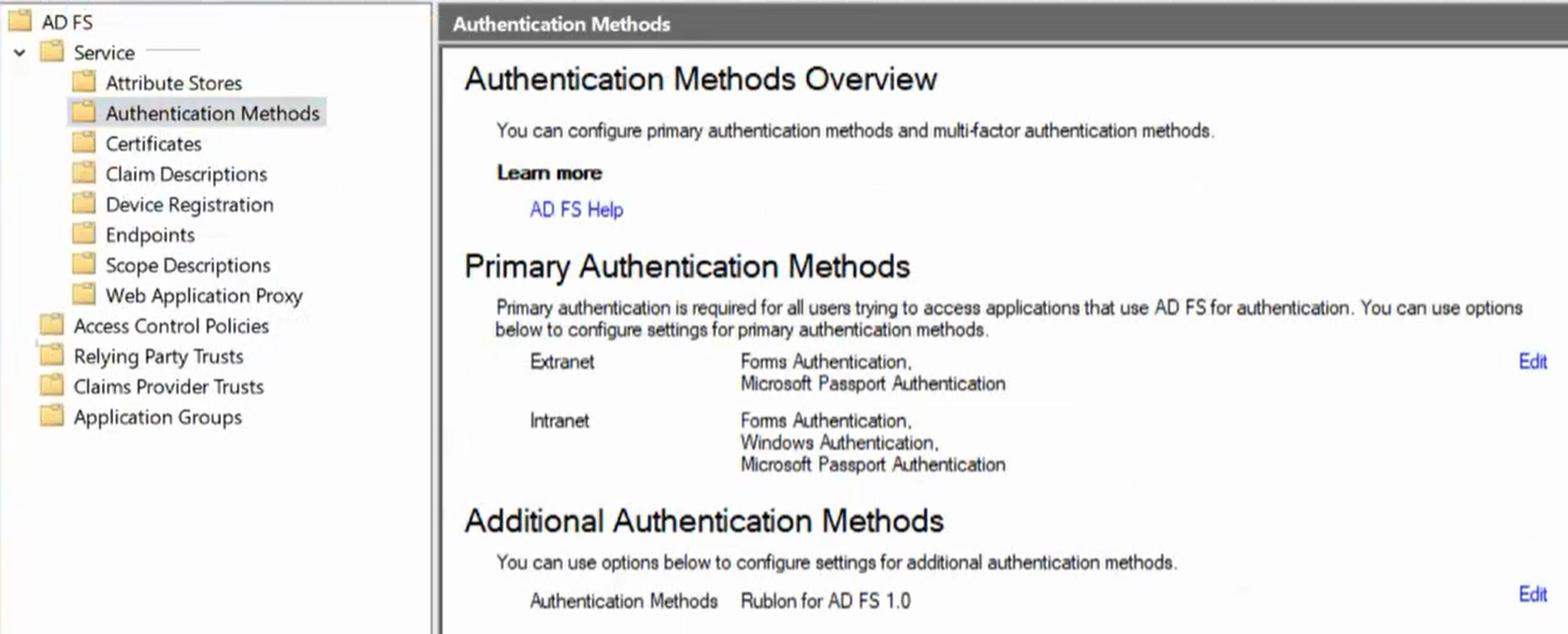Open Claim Descriptions node

[186, 174]
